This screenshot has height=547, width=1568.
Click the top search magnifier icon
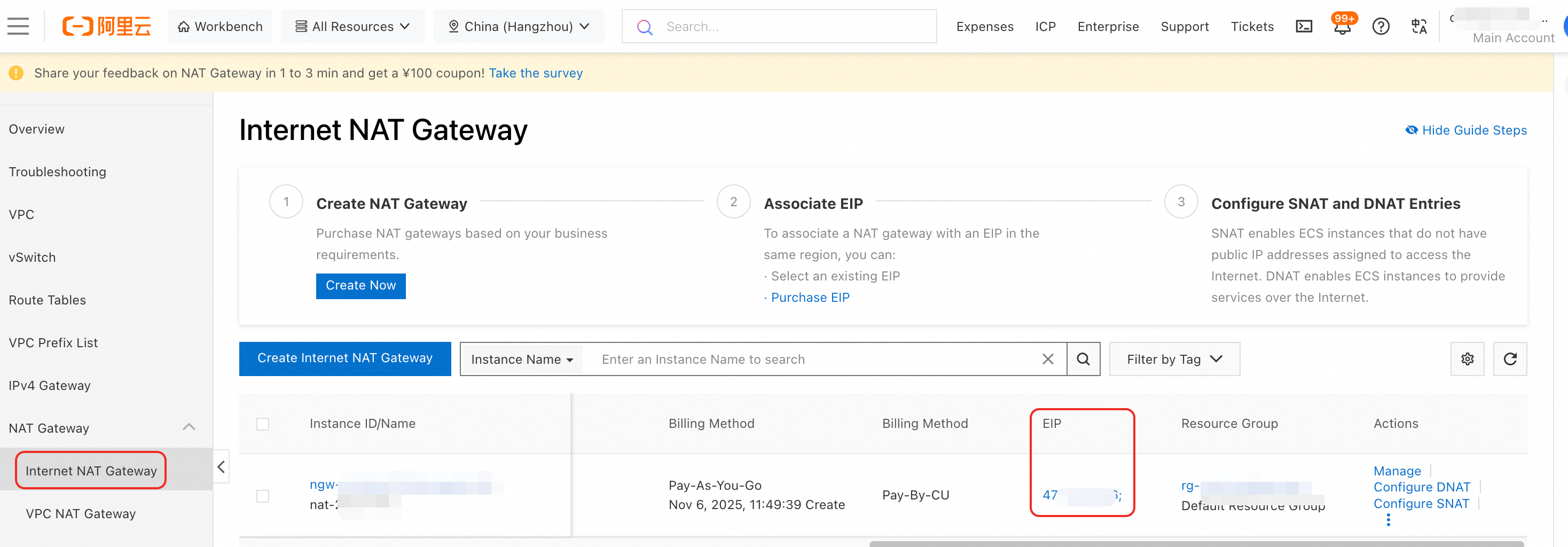(x=645, y=27)
